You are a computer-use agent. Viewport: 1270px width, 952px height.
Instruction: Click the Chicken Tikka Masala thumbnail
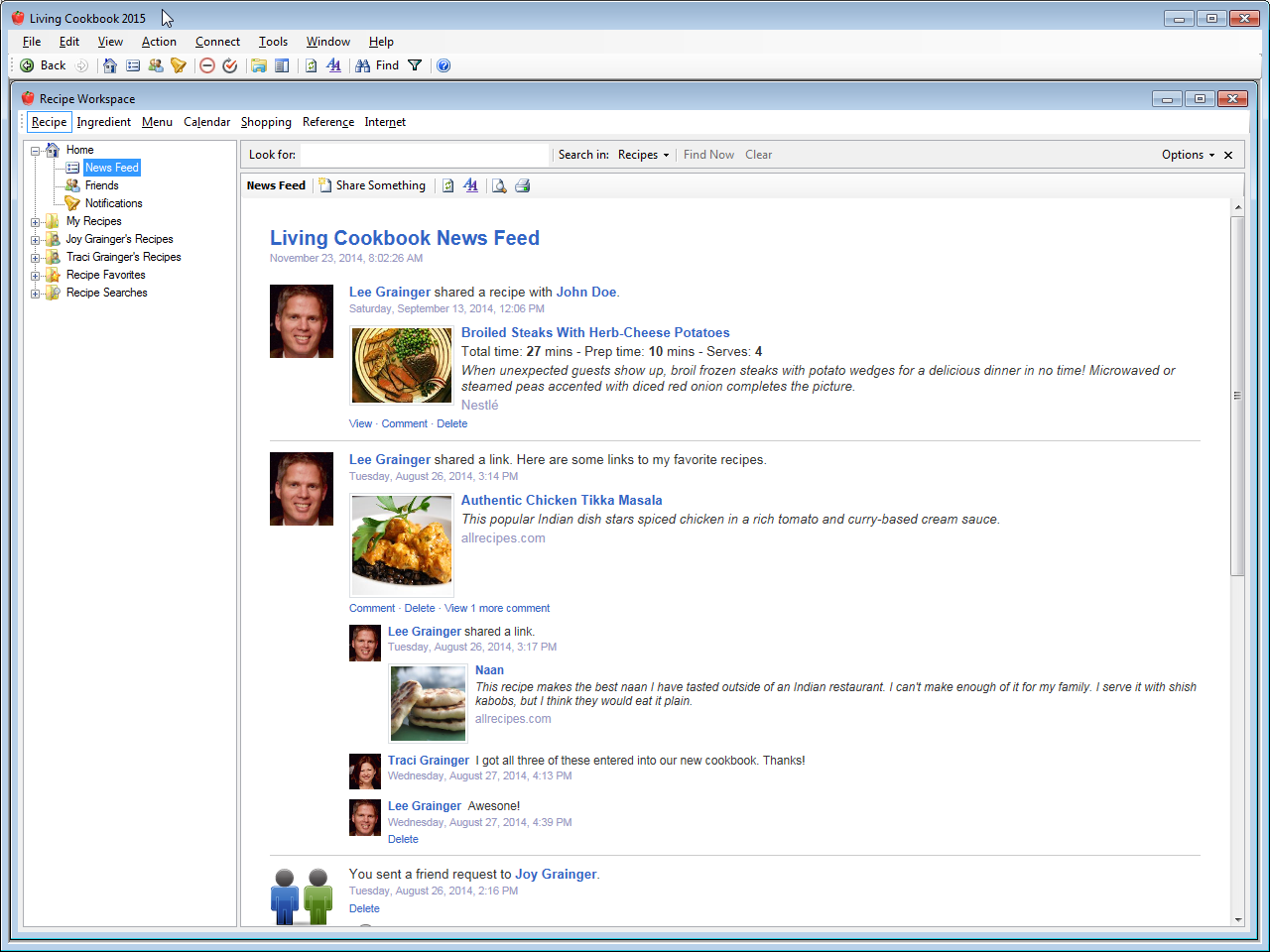click(x=402, y=545)
